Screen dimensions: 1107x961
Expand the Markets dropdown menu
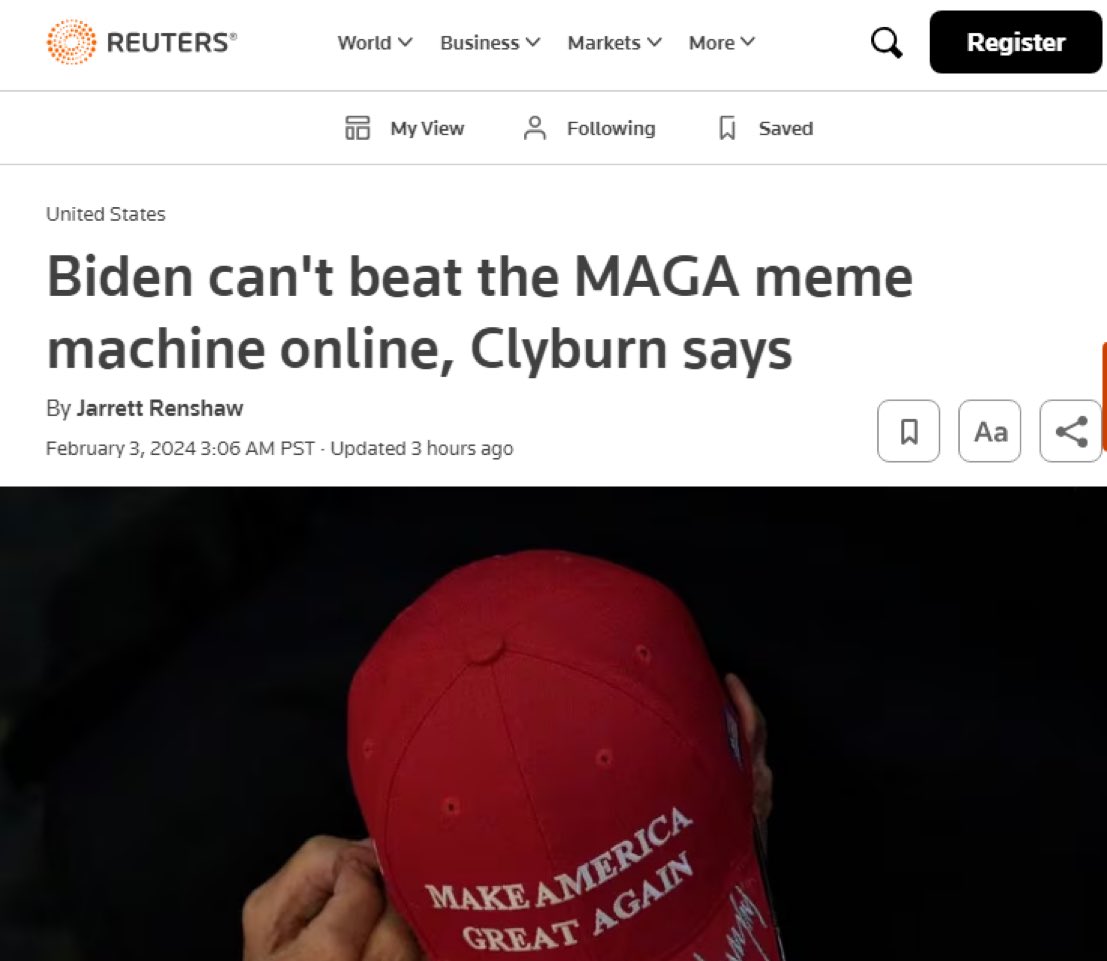614,42
